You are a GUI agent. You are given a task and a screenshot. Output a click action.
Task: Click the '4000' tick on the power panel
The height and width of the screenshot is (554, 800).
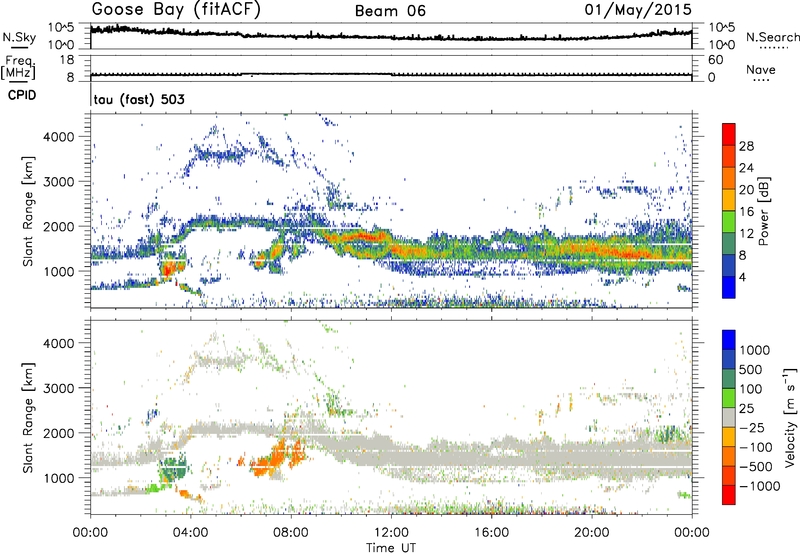pyautogui.click(x=58, y=137)
